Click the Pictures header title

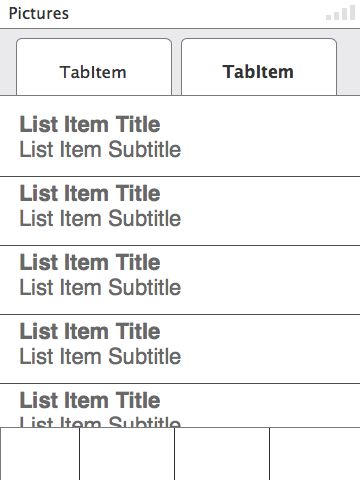(x=39, y=14)
